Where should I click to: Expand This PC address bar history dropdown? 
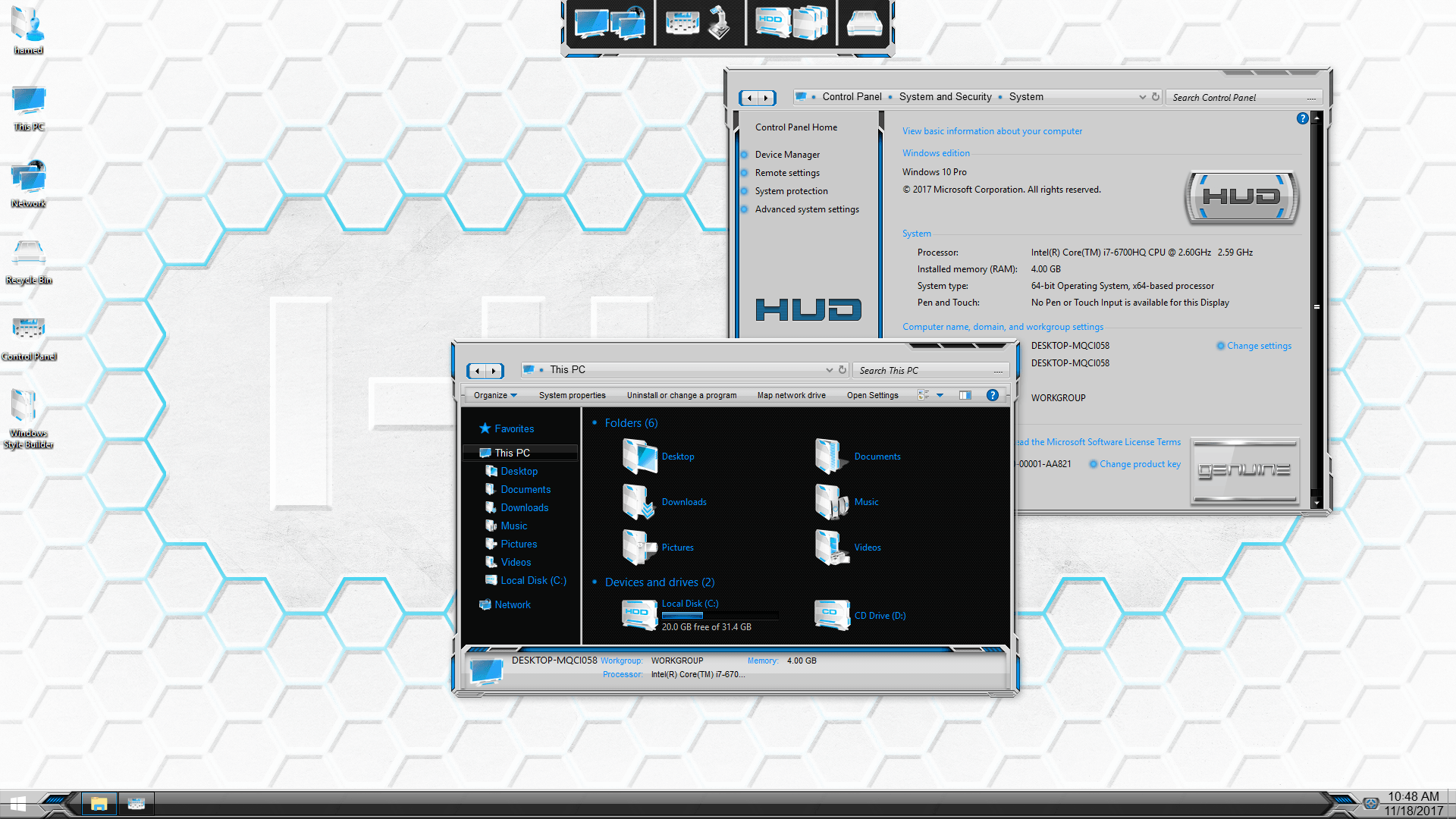tap(829, 370)
